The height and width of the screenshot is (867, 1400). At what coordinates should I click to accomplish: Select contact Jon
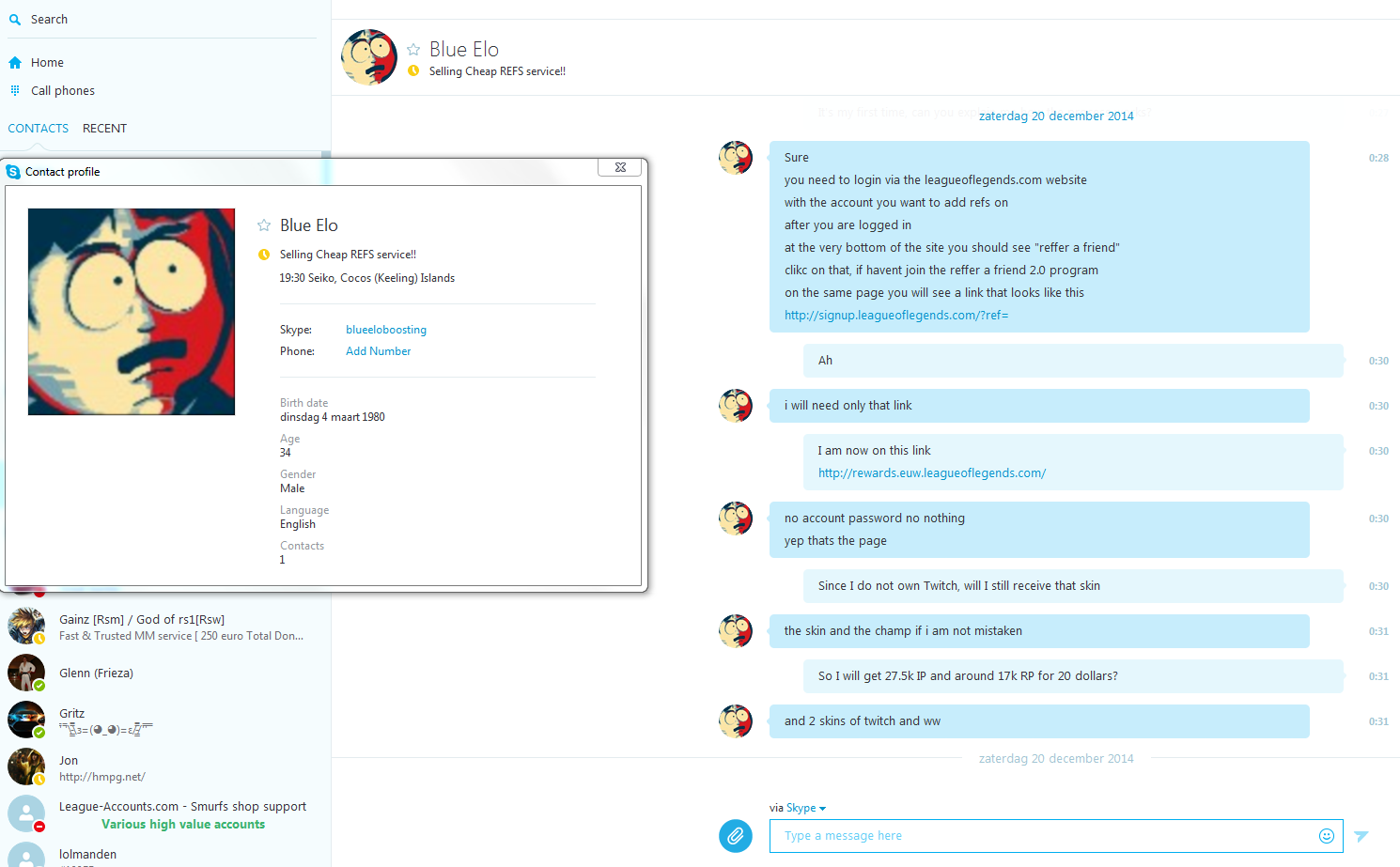click(165, 767)
